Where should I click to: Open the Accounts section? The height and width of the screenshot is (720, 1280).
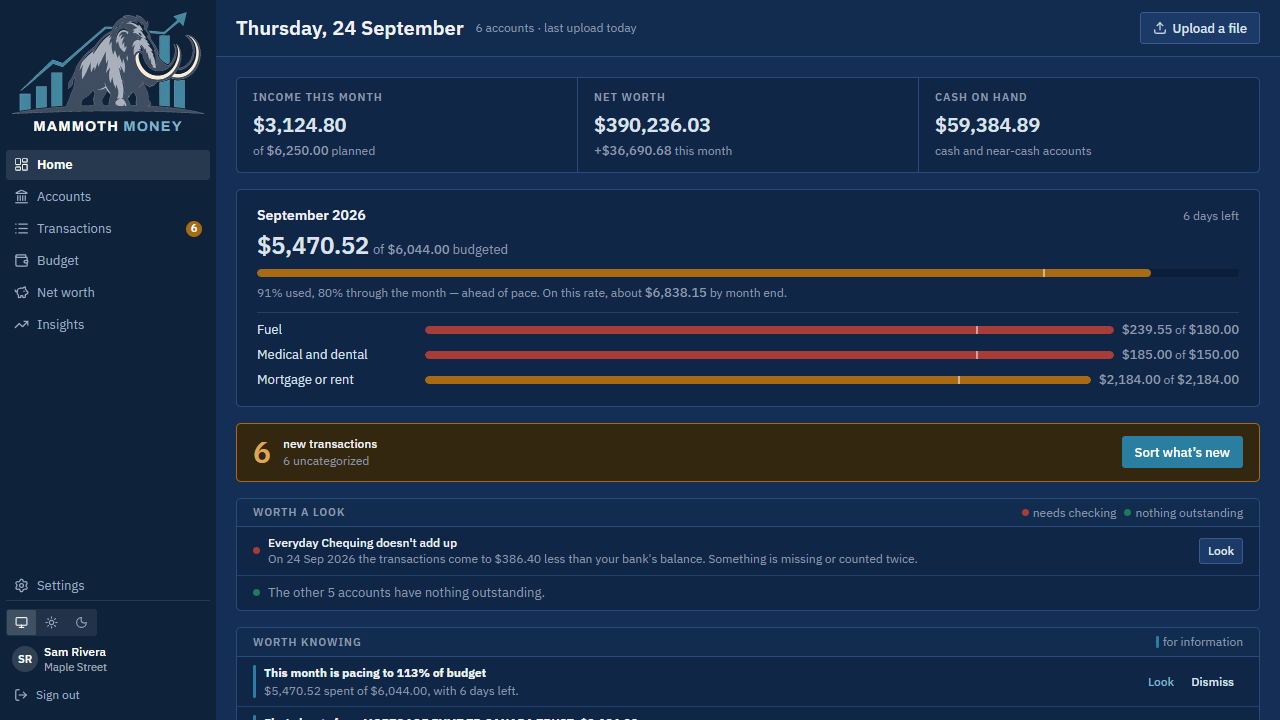108,197
